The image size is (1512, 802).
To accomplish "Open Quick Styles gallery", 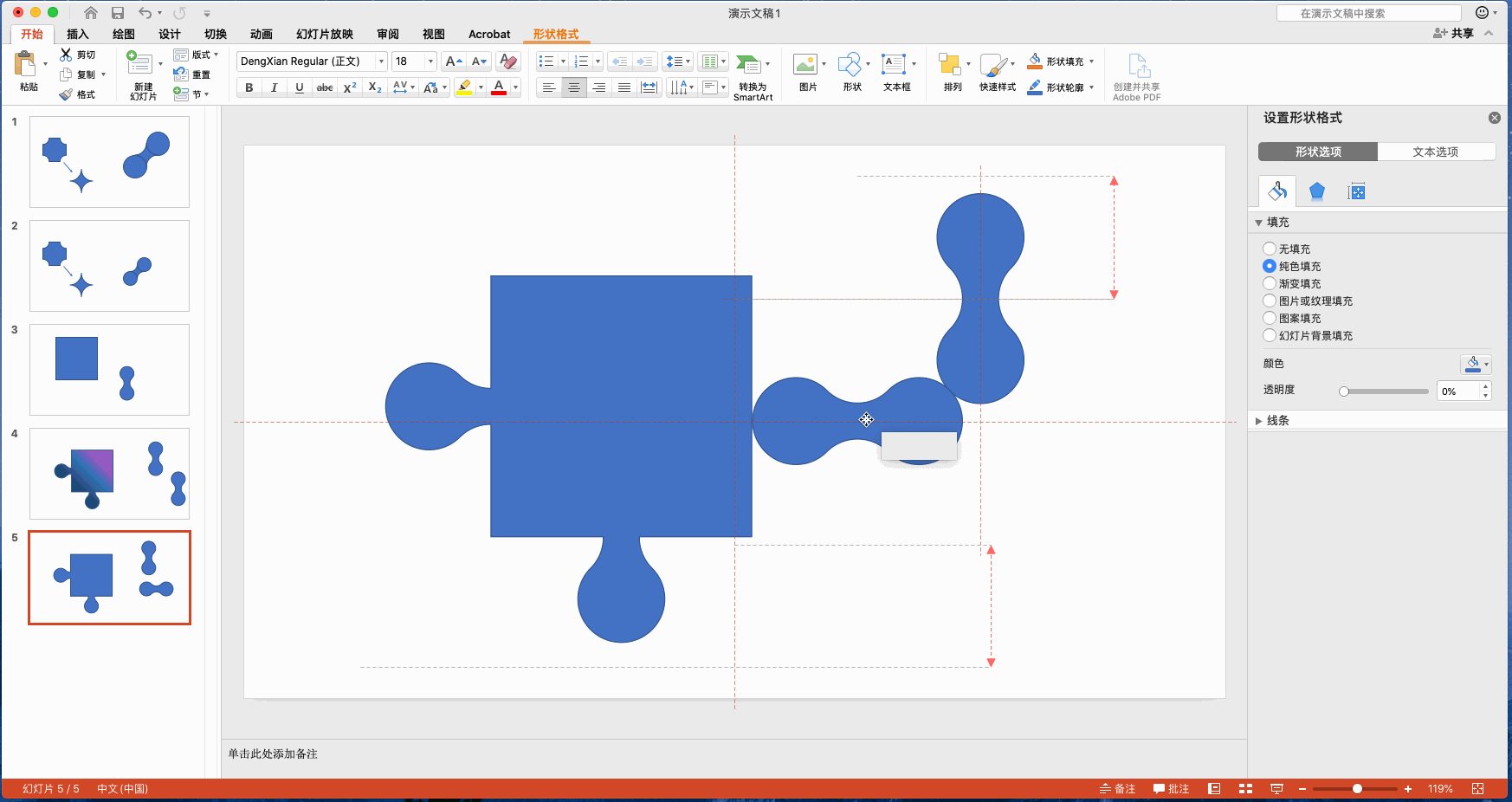I will point(993,65).
